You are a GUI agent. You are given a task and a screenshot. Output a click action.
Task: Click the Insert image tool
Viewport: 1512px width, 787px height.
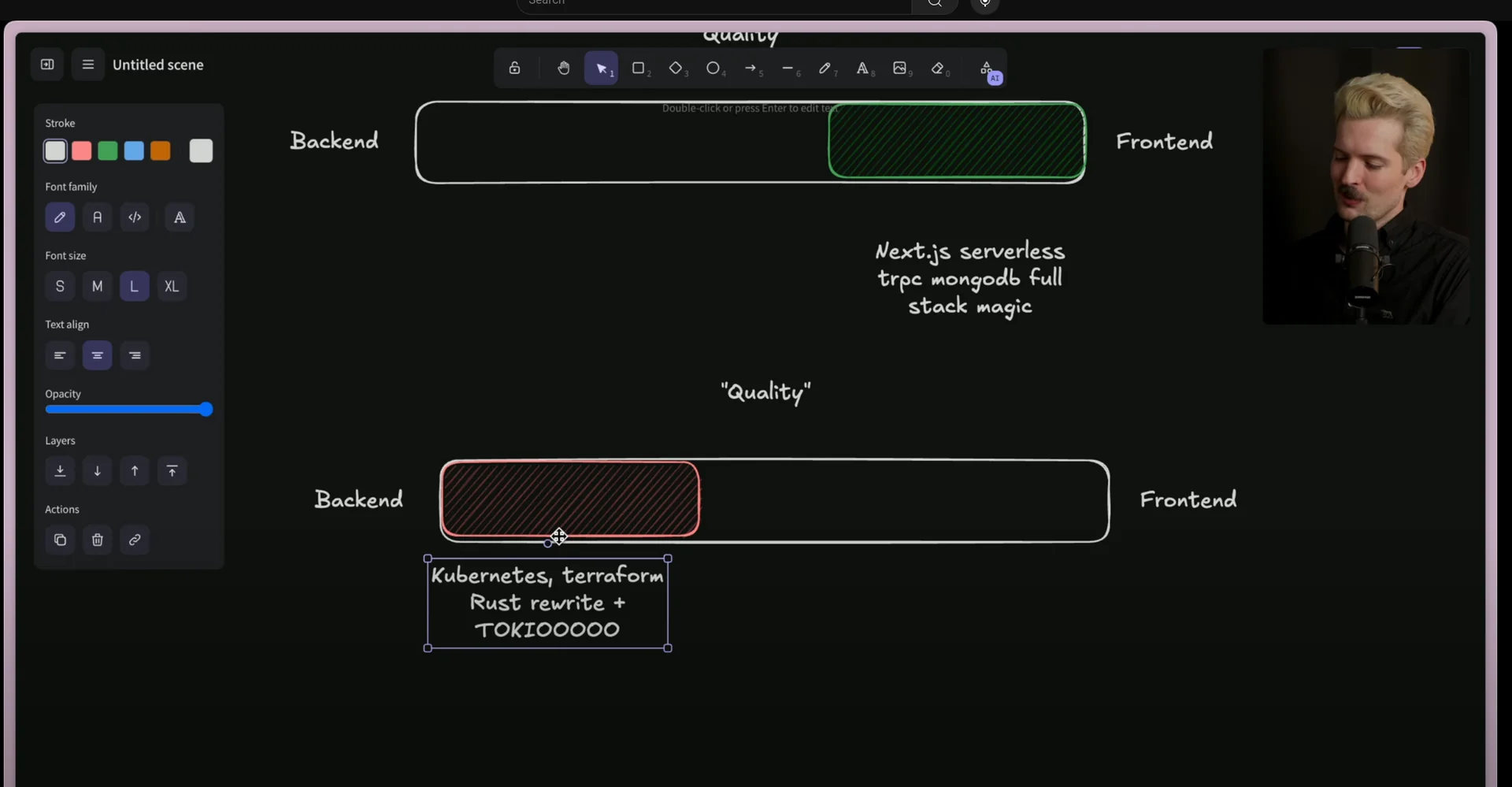click(899, 69)
